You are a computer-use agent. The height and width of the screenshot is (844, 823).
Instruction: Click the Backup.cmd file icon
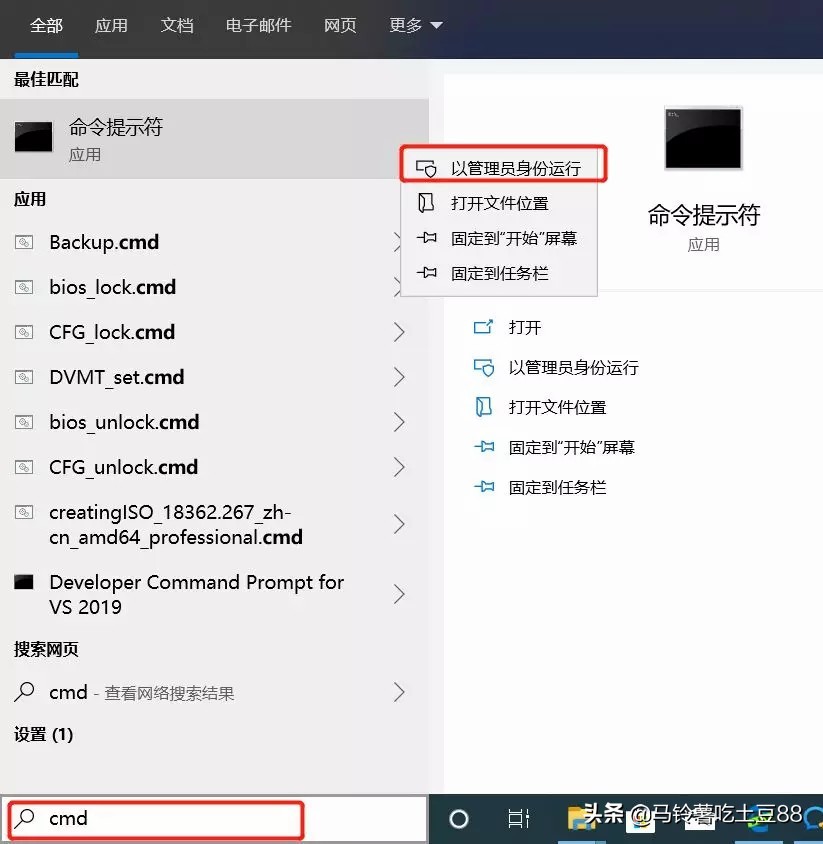pos(25,242)
